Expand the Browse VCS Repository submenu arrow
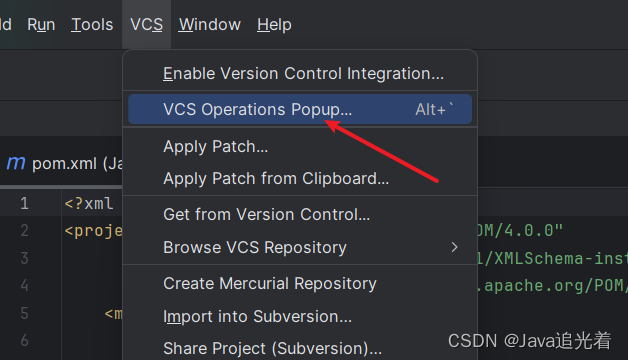This screenshot has height=360, width=628. tap(454, 247)
